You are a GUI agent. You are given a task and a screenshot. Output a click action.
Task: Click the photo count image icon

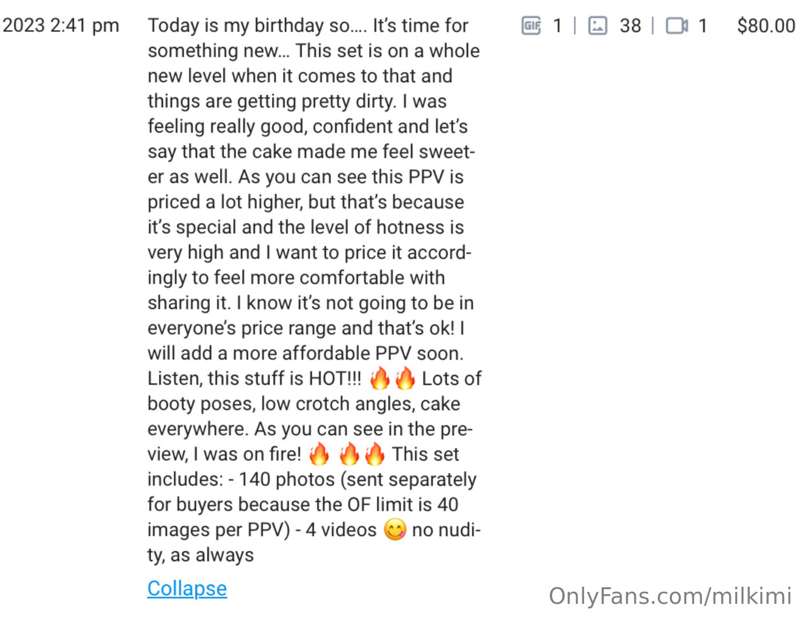click(x=597, y=25)
